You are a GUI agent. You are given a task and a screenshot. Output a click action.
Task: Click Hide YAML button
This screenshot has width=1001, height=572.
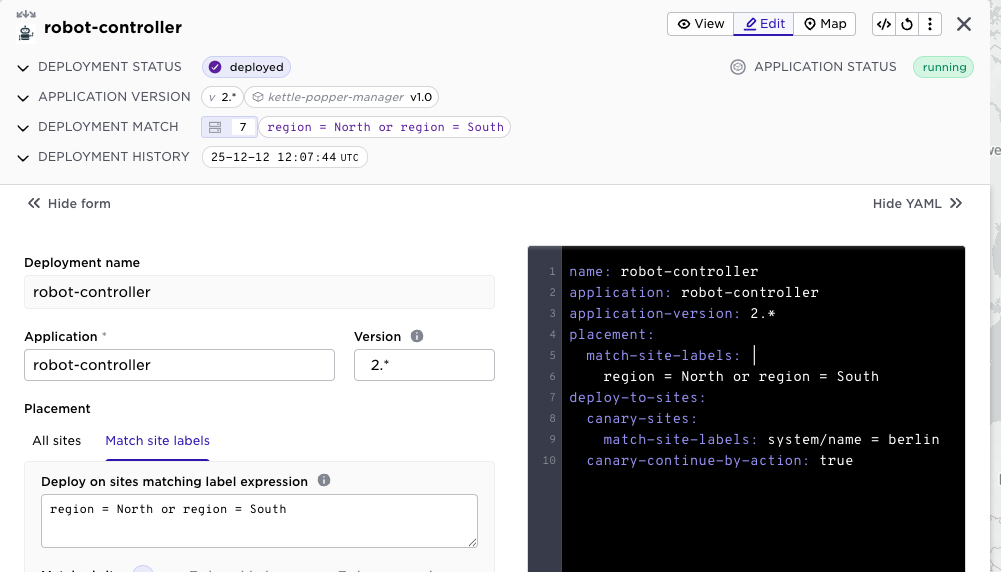pos(917,204)
